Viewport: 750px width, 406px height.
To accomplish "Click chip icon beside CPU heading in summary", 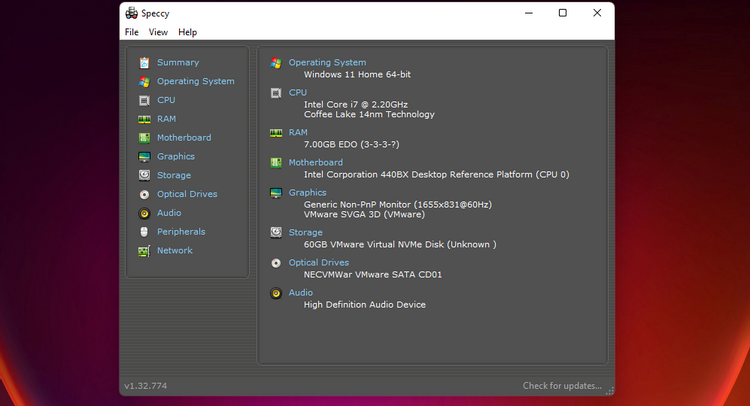I will click(276, 93).
